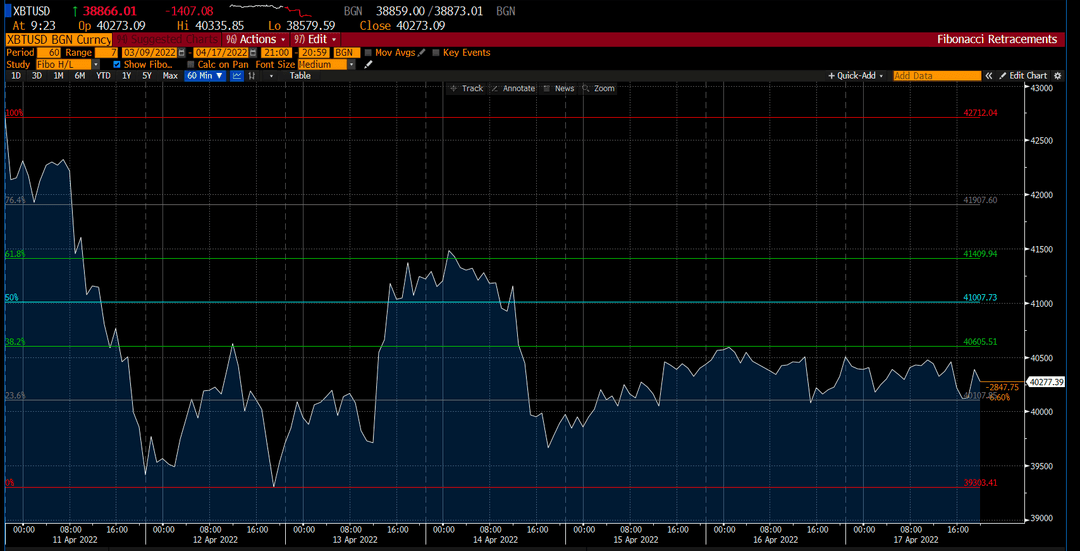Open the start date calendar picker
The image size is (1080, 551).
[181, 52]
